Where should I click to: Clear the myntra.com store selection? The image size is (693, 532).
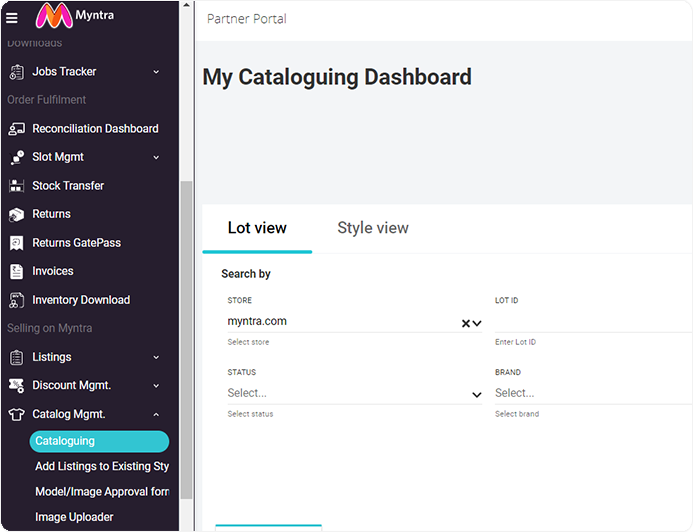465,323
